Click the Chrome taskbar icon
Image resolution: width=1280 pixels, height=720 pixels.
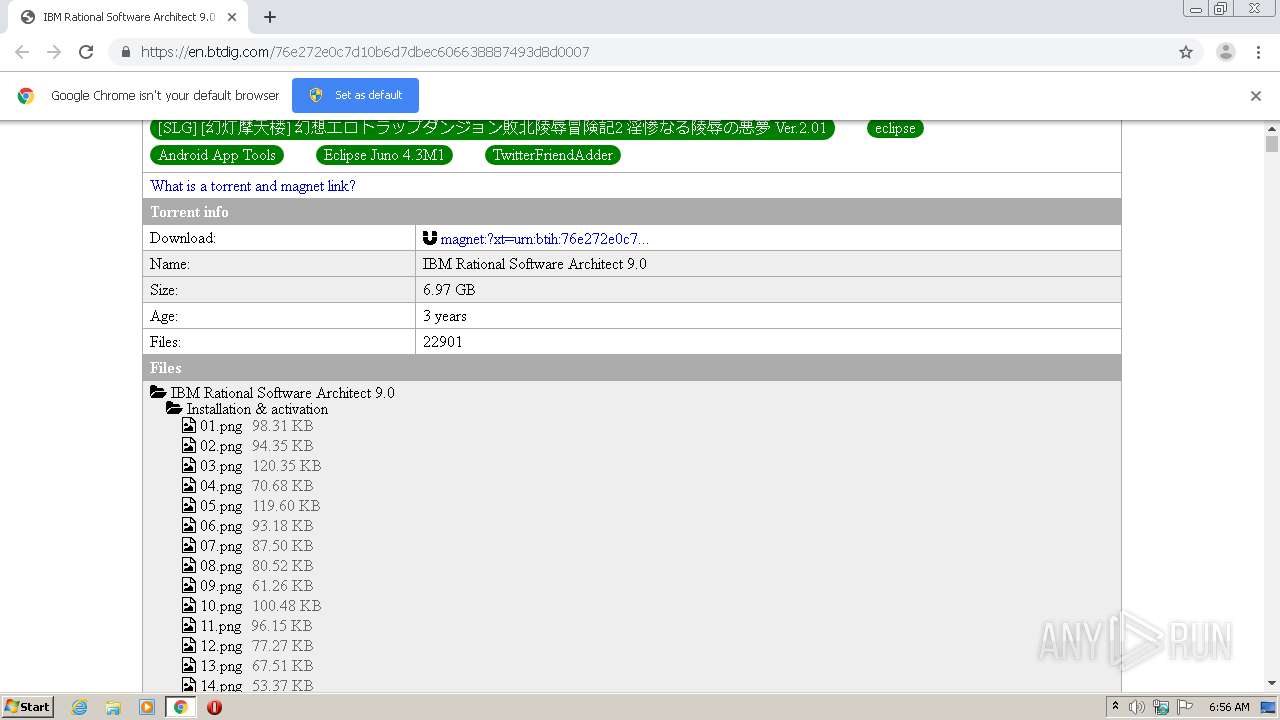pos(180,707)
